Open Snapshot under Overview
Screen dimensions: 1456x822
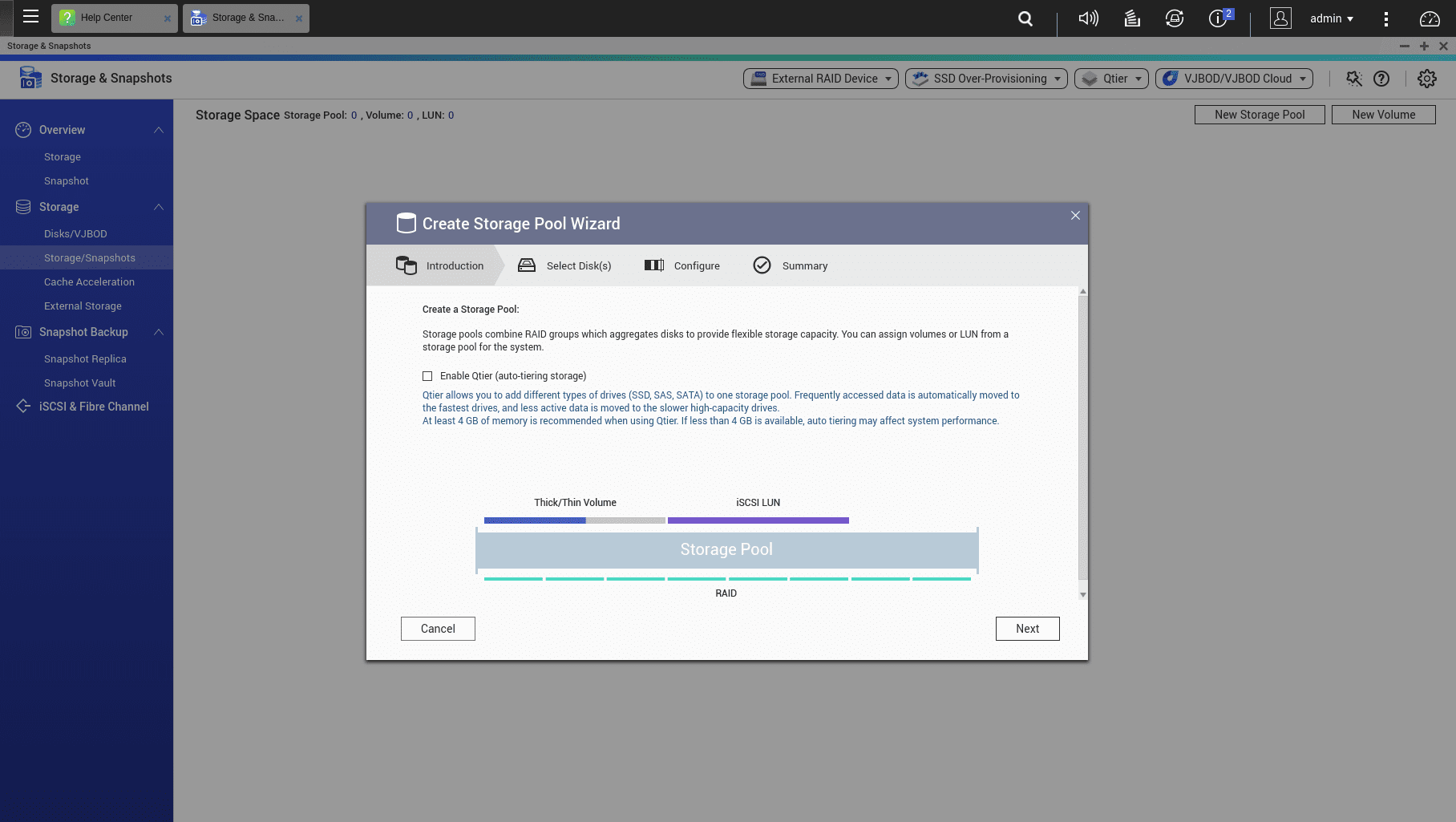point(67,181)
